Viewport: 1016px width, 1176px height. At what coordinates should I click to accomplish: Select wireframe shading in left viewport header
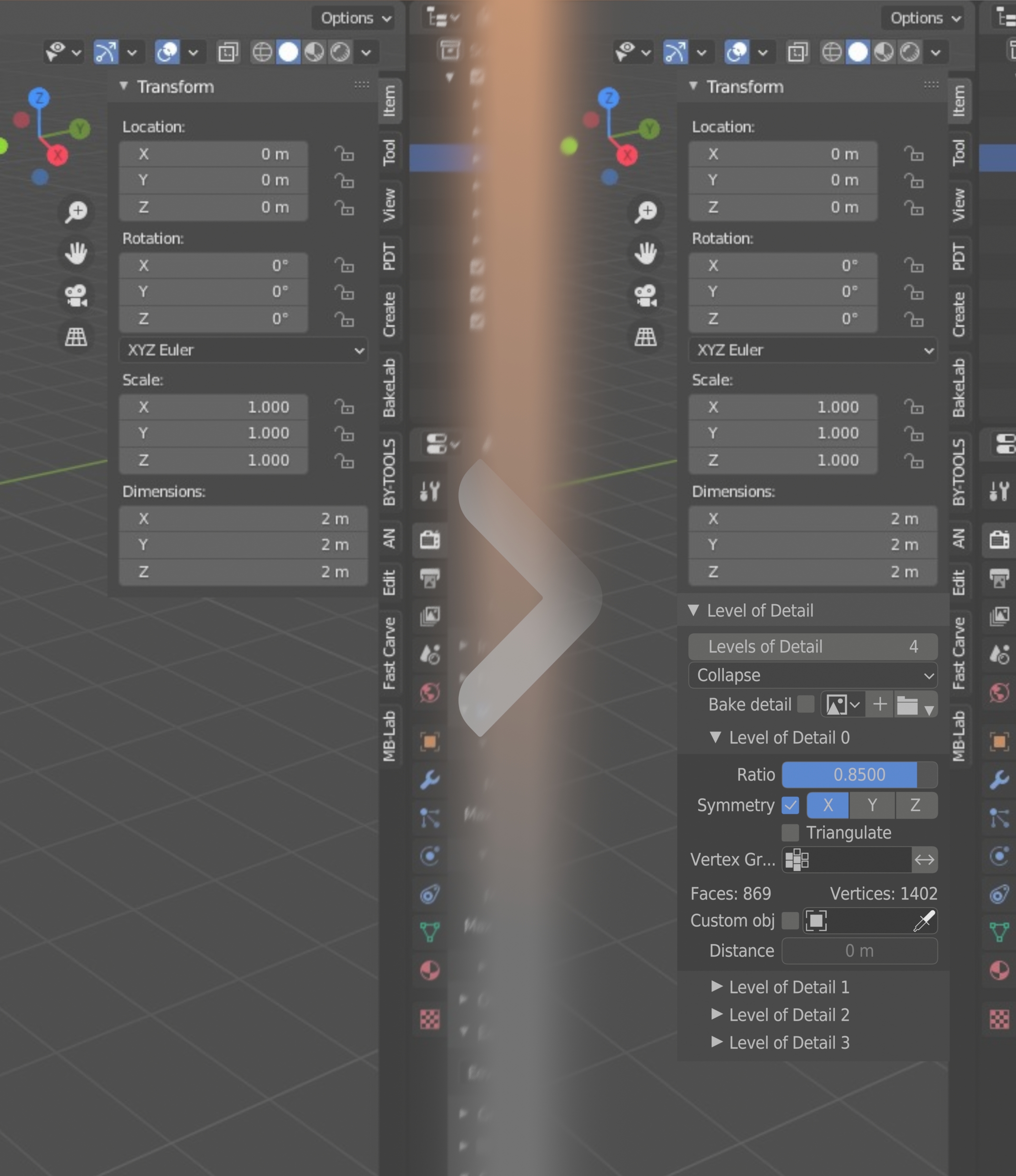(262, 52)
